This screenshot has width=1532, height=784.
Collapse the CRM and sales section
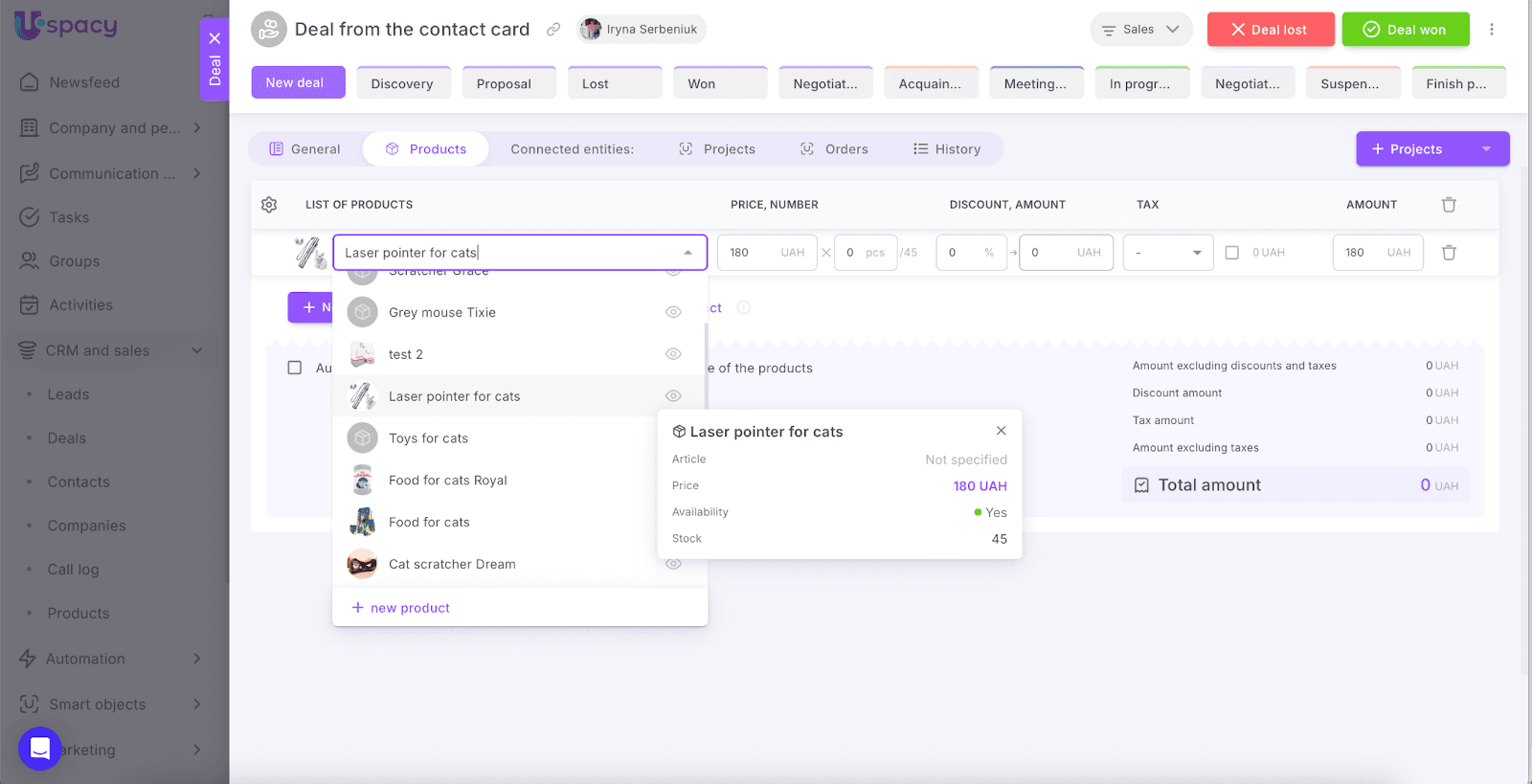point(196,350)
